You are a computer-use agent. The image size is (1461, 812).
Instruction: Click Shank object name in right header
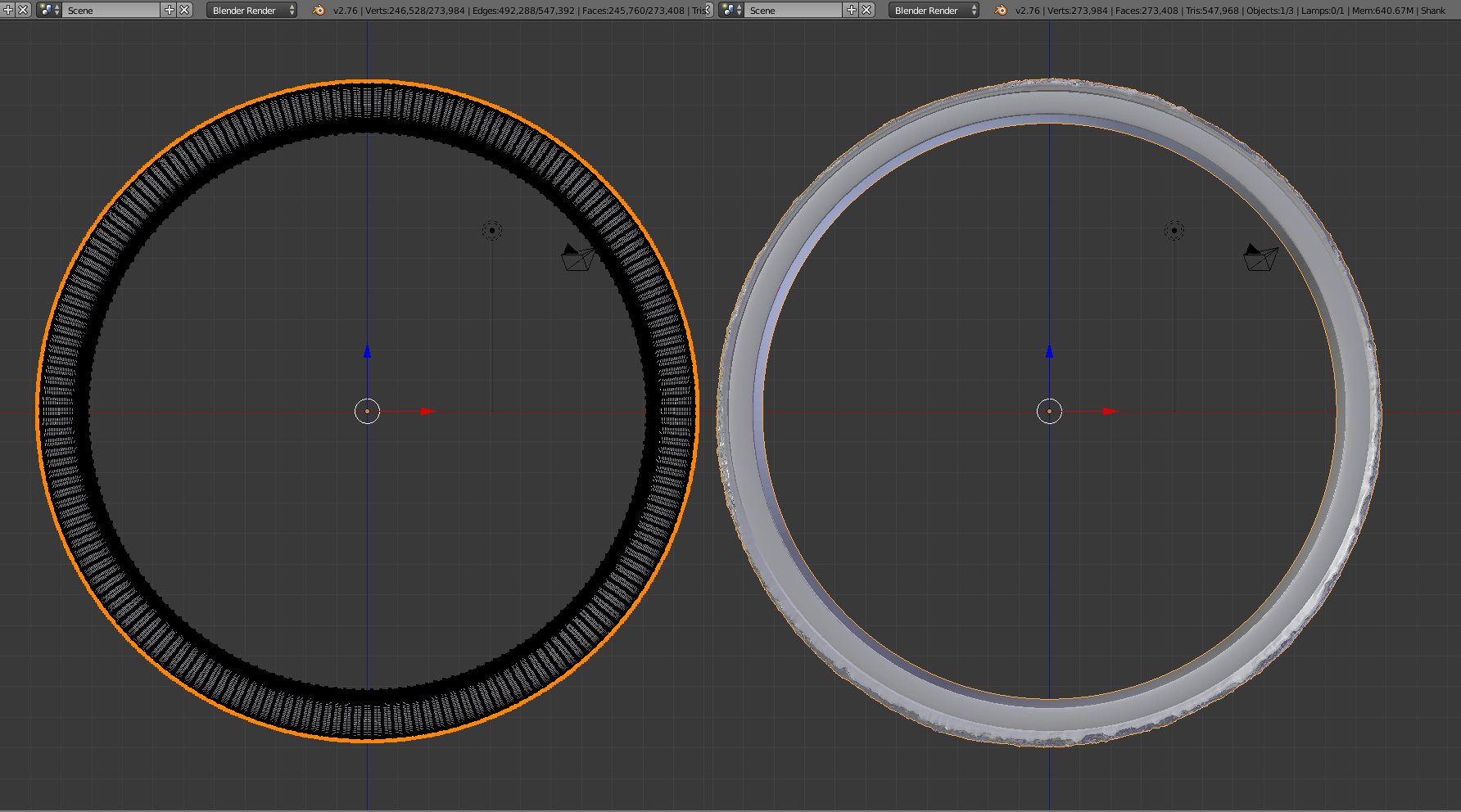click(1433, 11)
